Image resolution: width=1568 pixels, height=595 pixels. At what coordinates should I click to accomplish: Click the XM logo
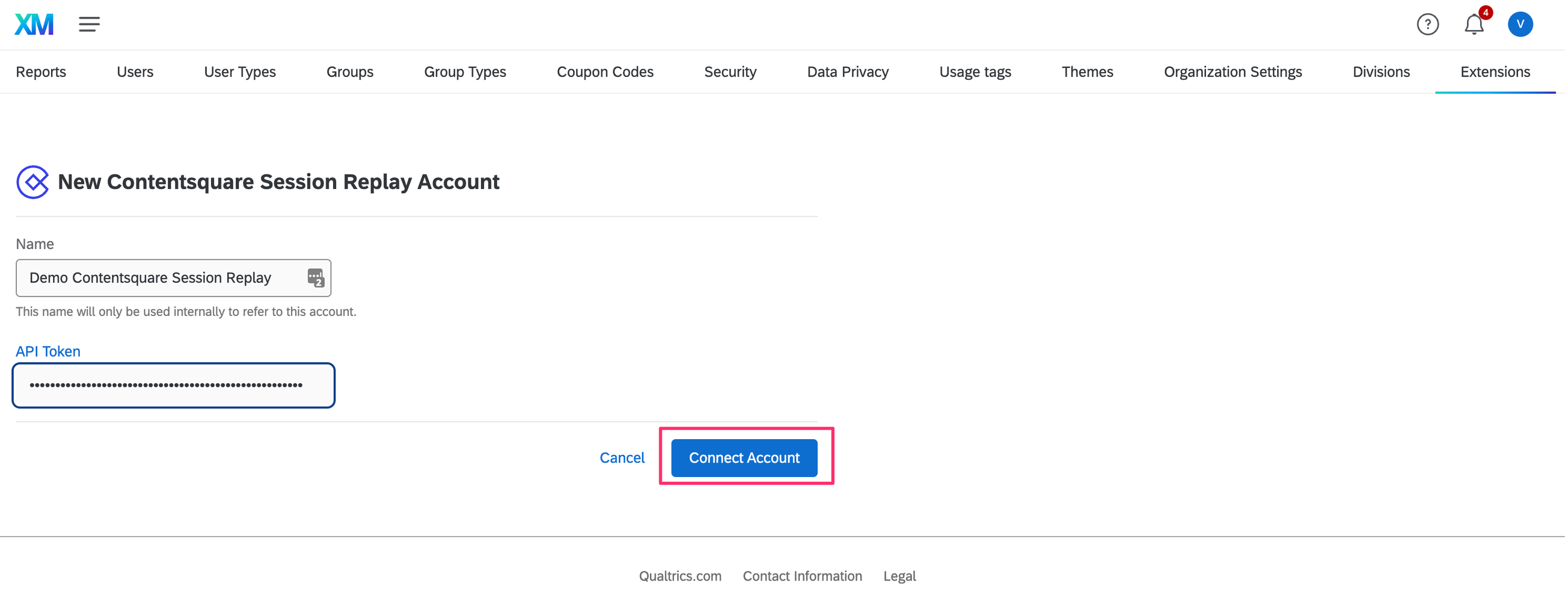[34, 24]
